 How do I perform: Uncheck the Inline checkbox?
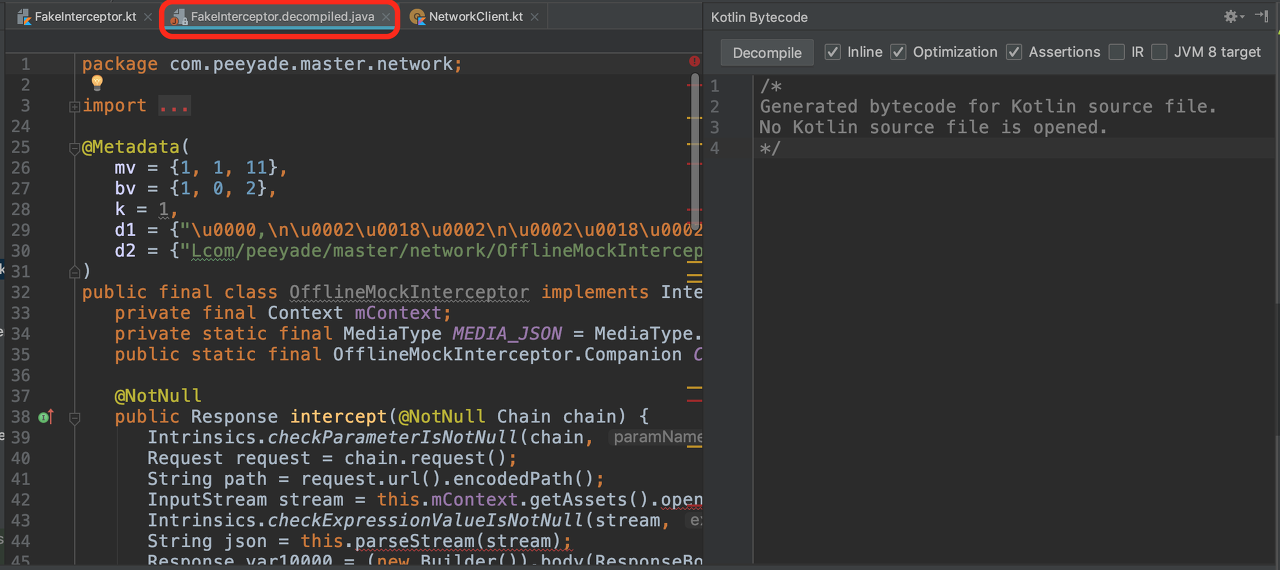click(x=832, y=52)
